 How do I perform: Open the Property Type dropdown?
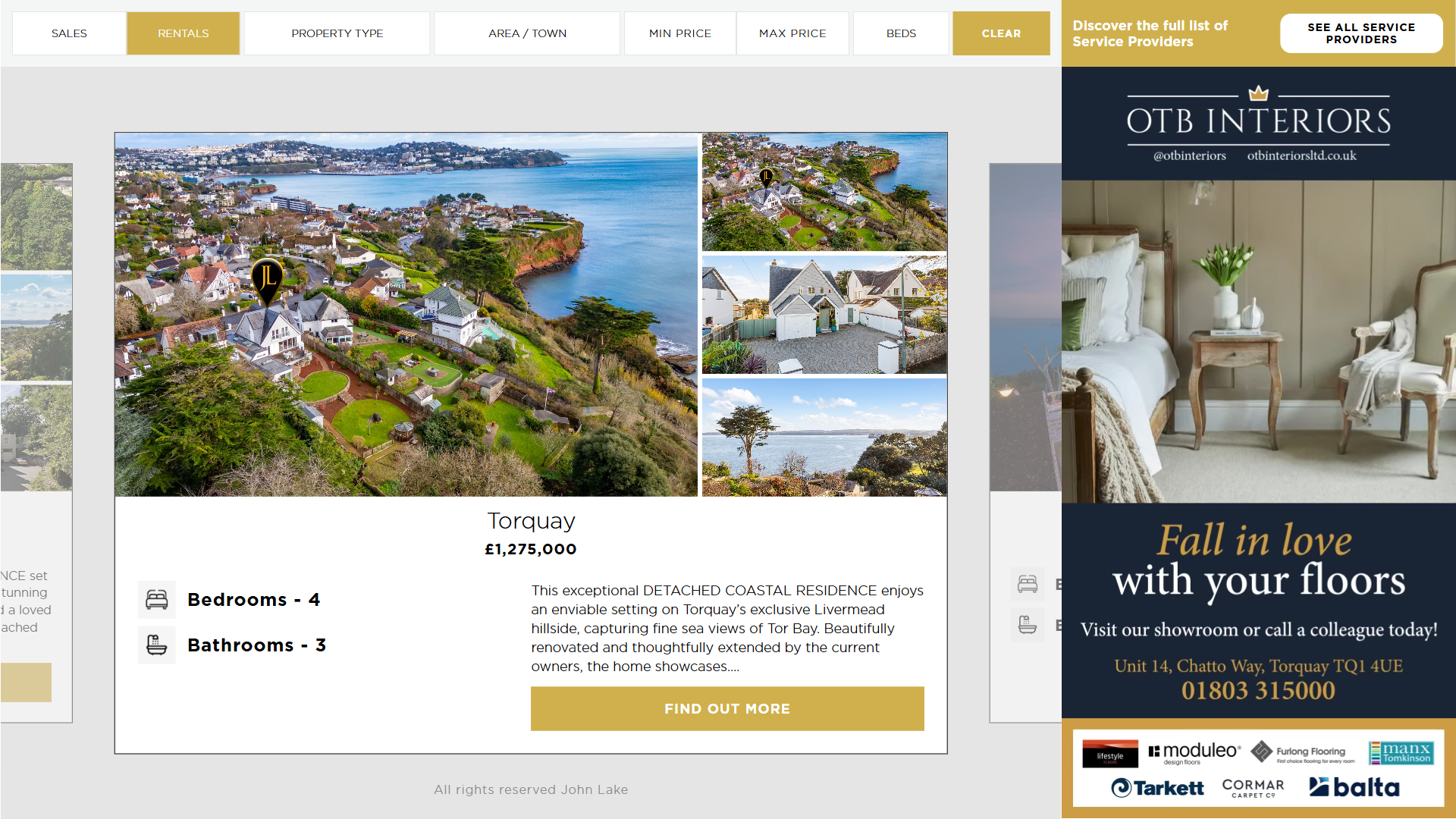coord(337,33)
